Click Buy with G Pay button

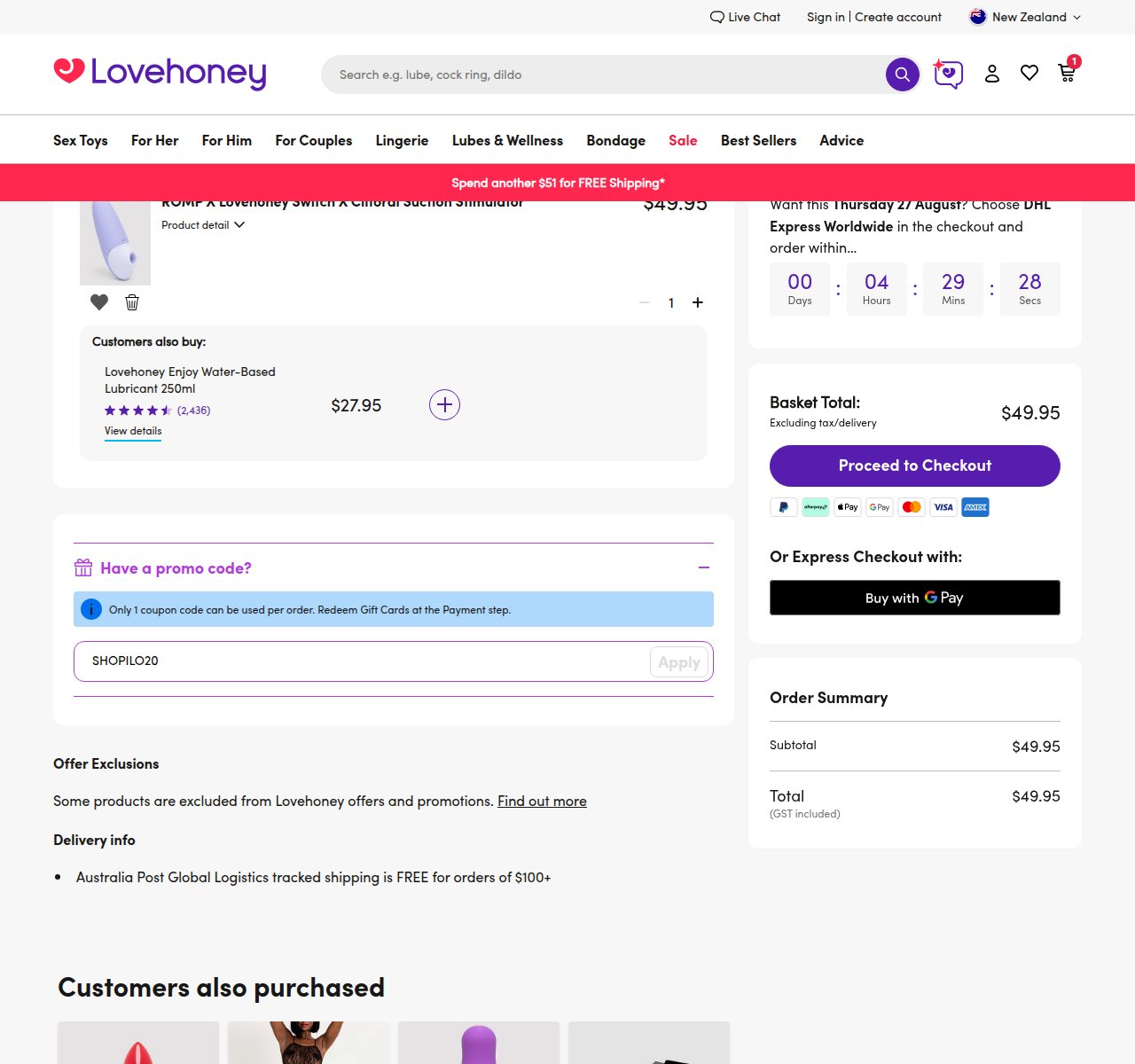pyautogui.click(x=915, y=598)
